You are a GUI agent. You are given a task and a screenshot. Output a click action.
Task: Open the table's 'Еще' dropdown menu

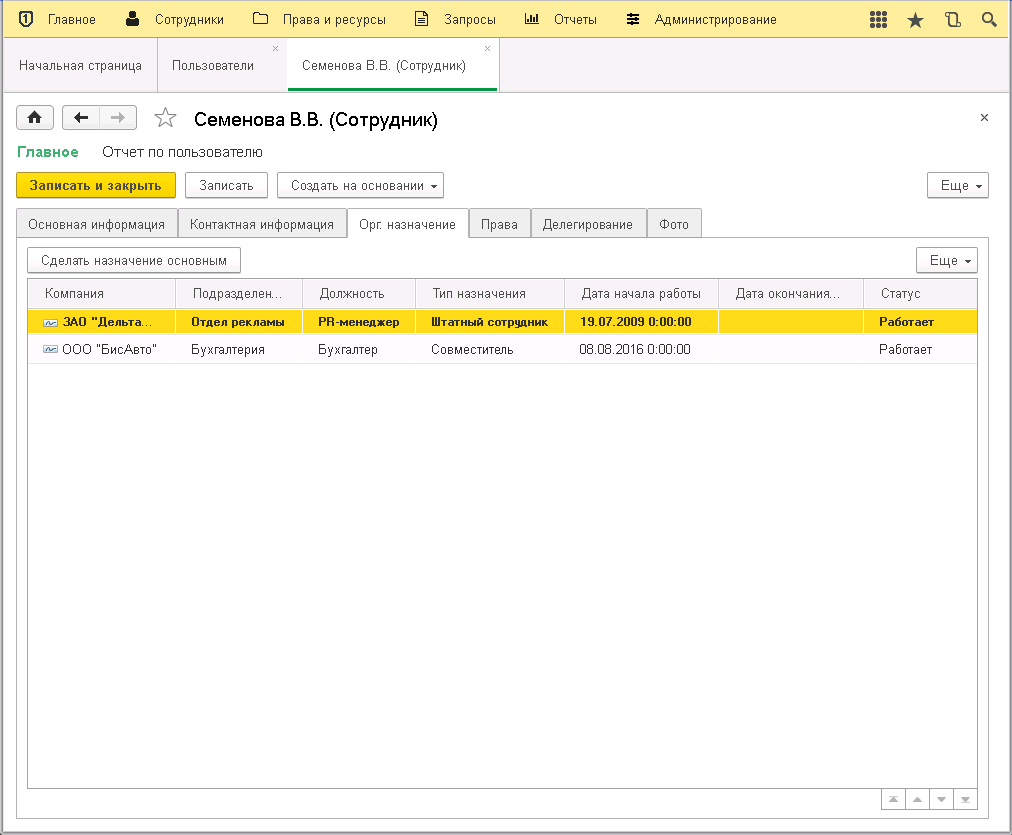tap(946, 260)
